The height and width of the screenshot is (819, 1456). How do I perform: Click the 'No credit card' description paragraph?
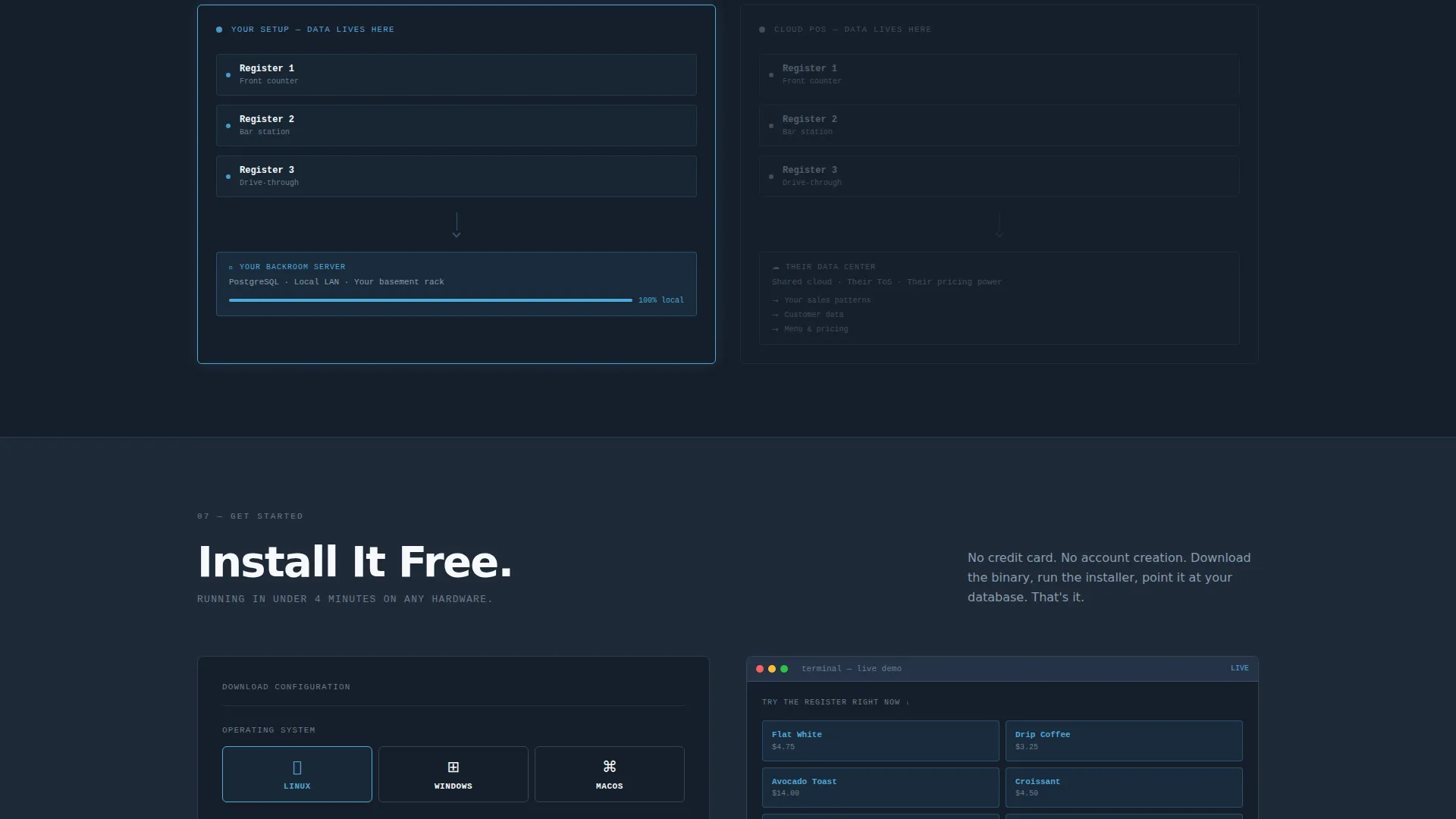click(1109, 578)
